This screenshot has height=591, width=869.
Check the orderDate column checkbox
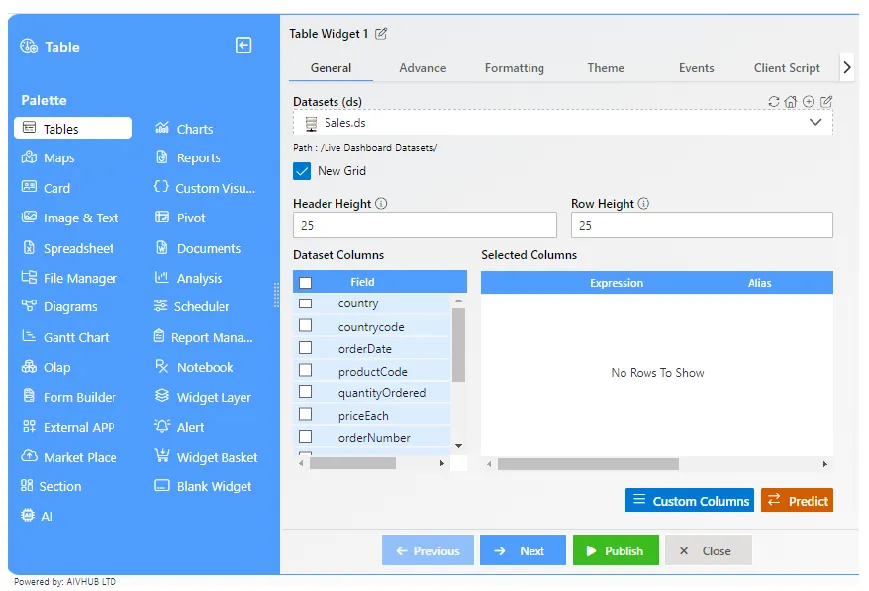point(305,348)
